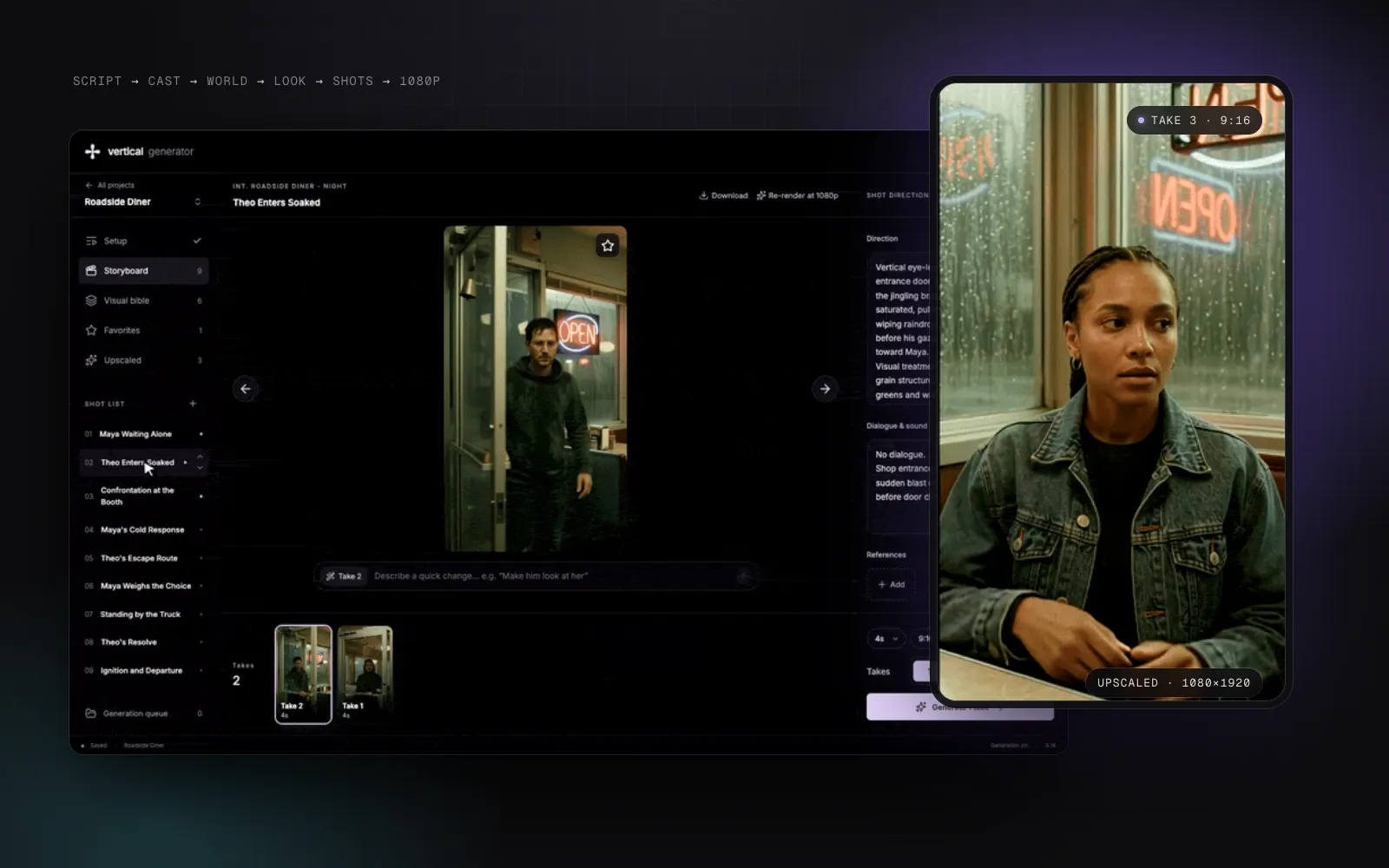Open the Visual bible section
The image size is (1389, 868).
click(143, 300)
